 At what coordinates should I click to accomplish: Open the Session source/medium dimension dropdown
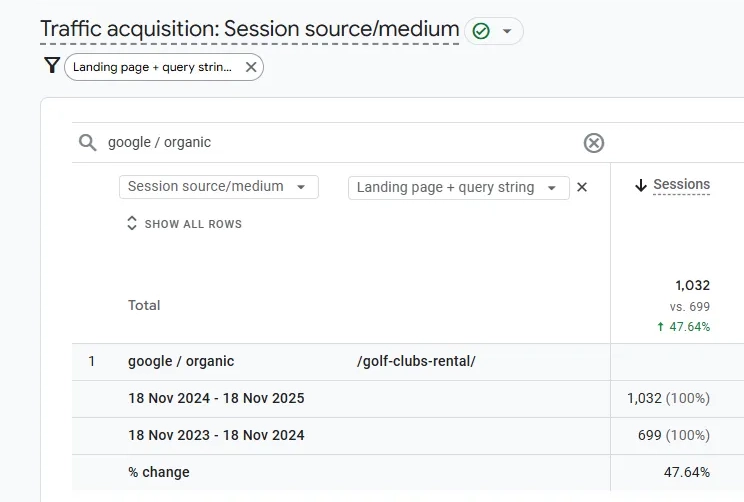pyautogui.click(x=219, y=187)
